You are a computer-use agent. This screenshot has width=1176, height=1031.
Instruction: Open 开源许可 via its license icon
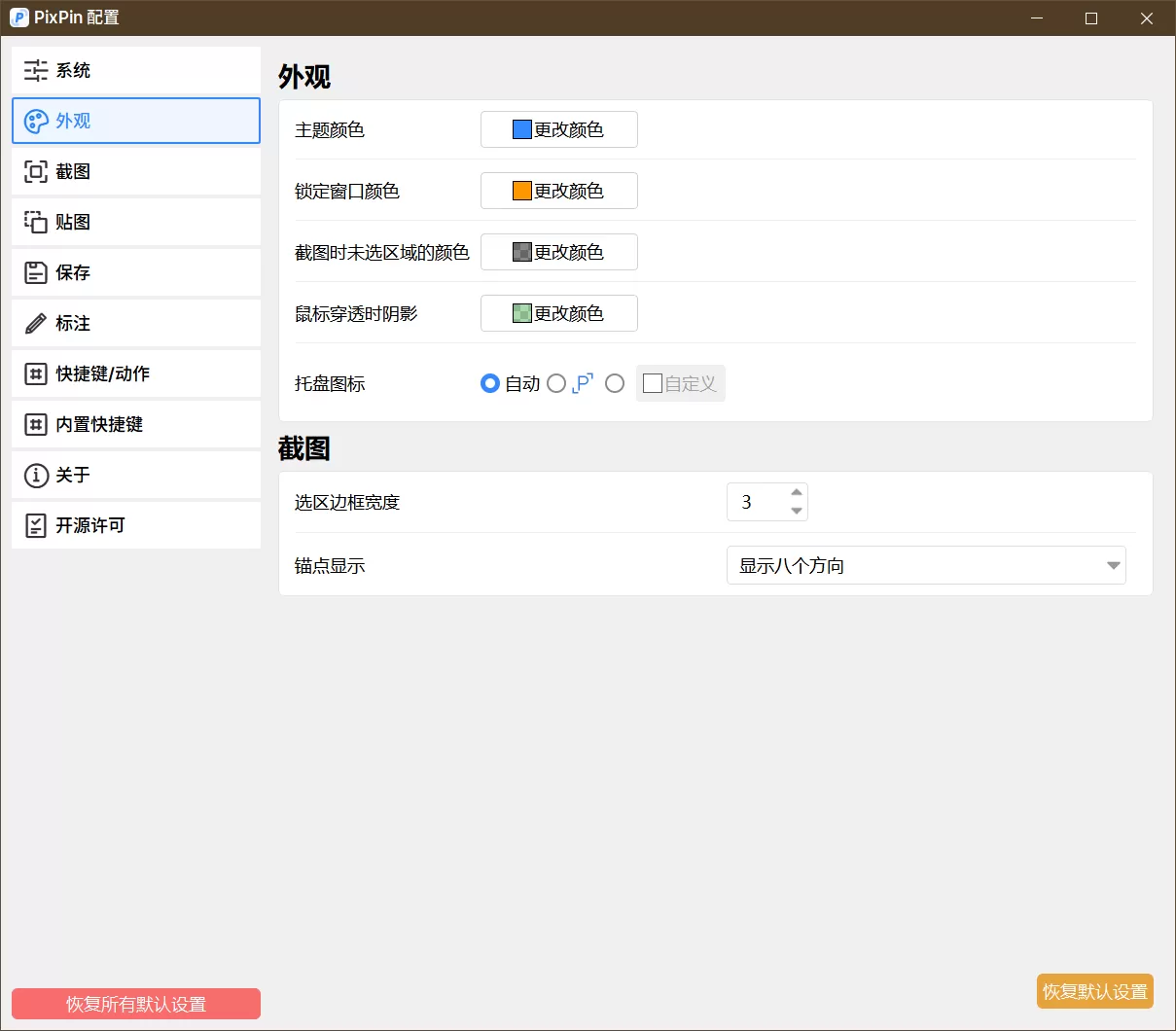35,525
